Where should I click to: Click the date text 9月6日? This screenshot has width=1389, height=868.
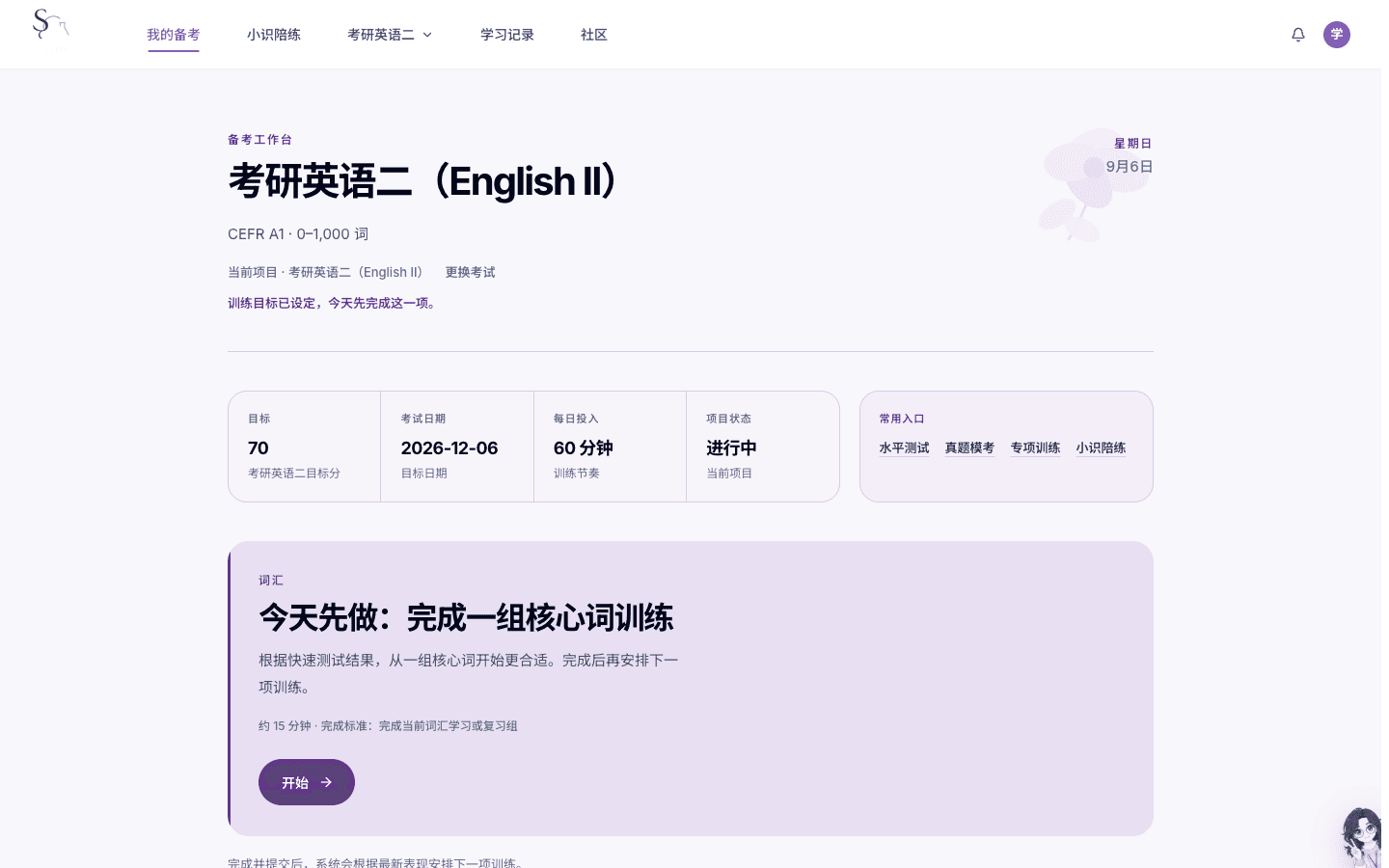point(1130,166)
